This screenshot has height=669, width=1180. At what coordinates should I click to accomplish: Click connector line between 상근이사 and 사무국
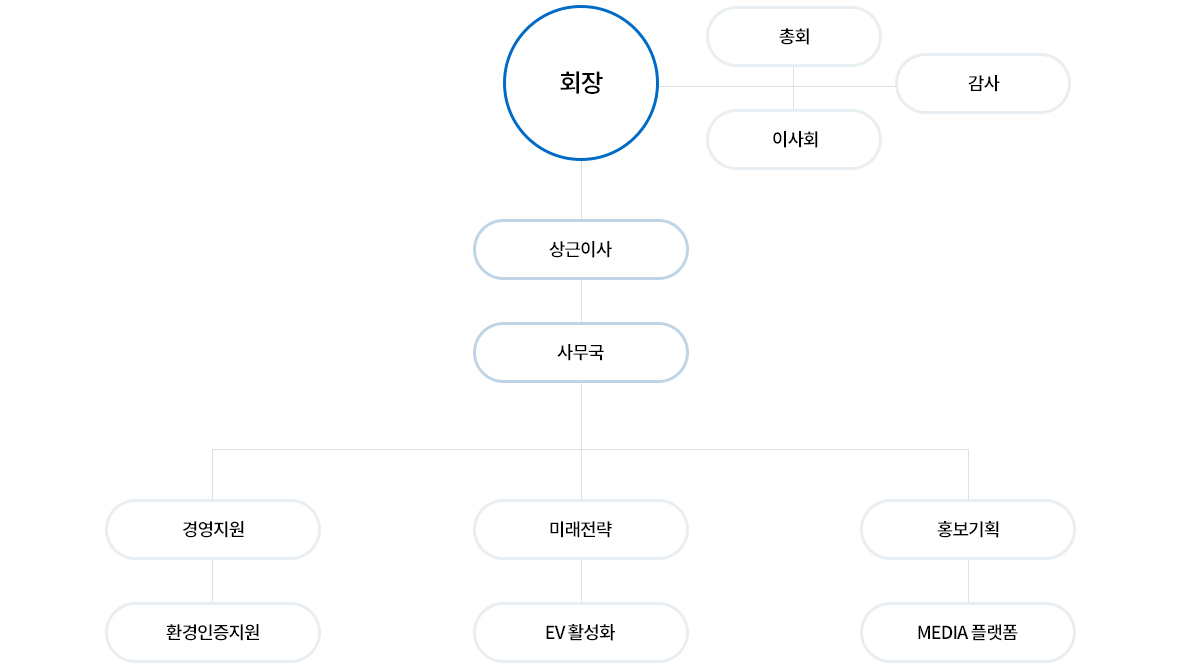pos(581,301)
